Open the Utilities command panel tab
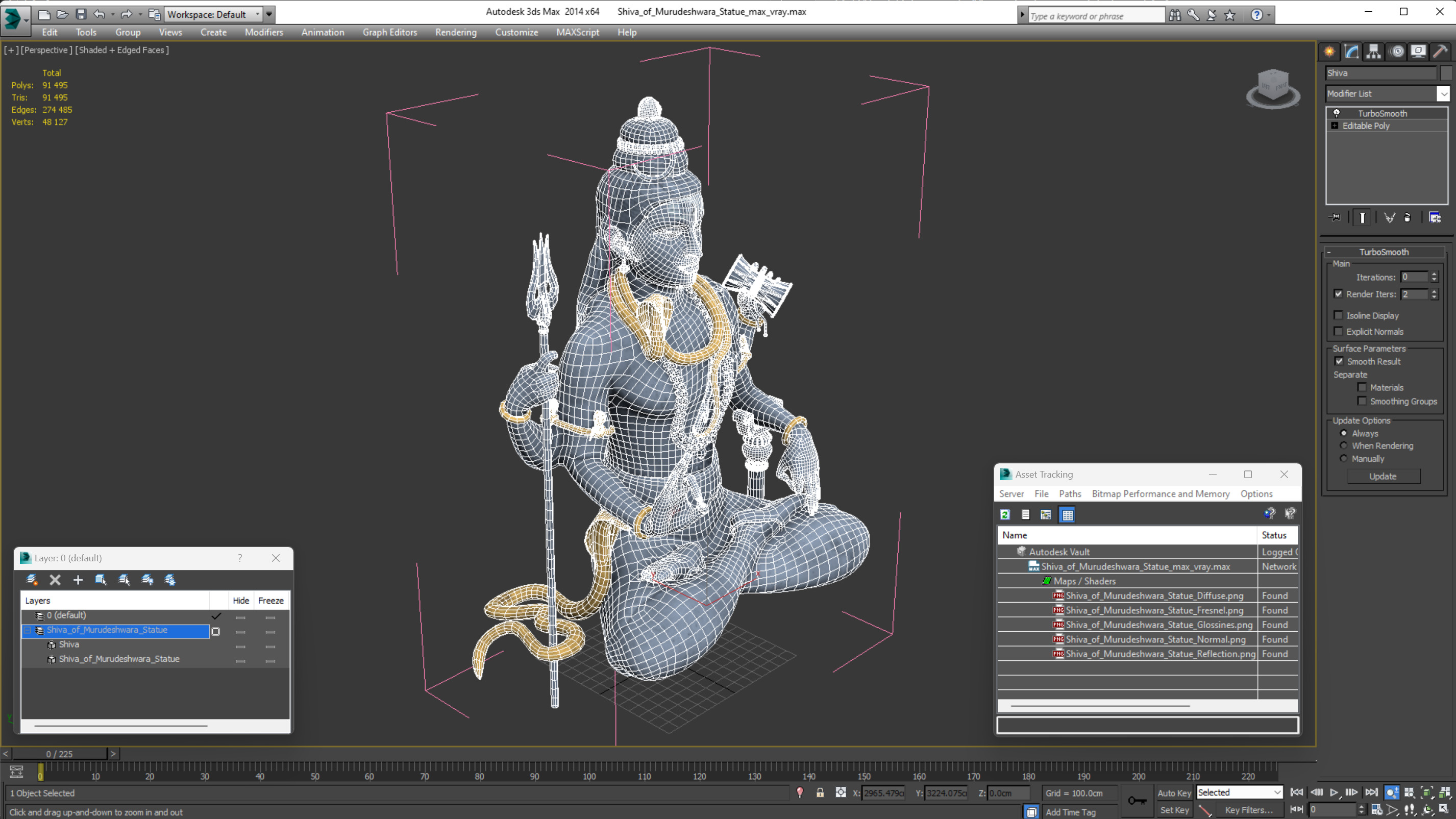This screenshot has height=819, width=1456. pos(1440,52)
